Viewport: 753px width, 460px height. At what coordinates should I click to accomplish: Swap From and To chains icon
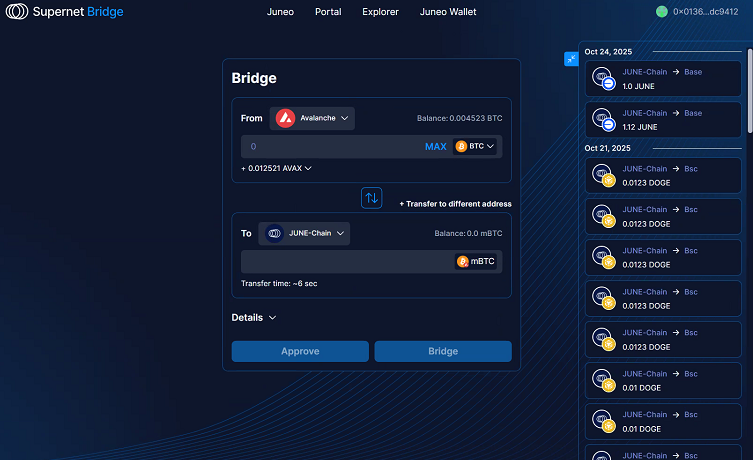(371, 198)
